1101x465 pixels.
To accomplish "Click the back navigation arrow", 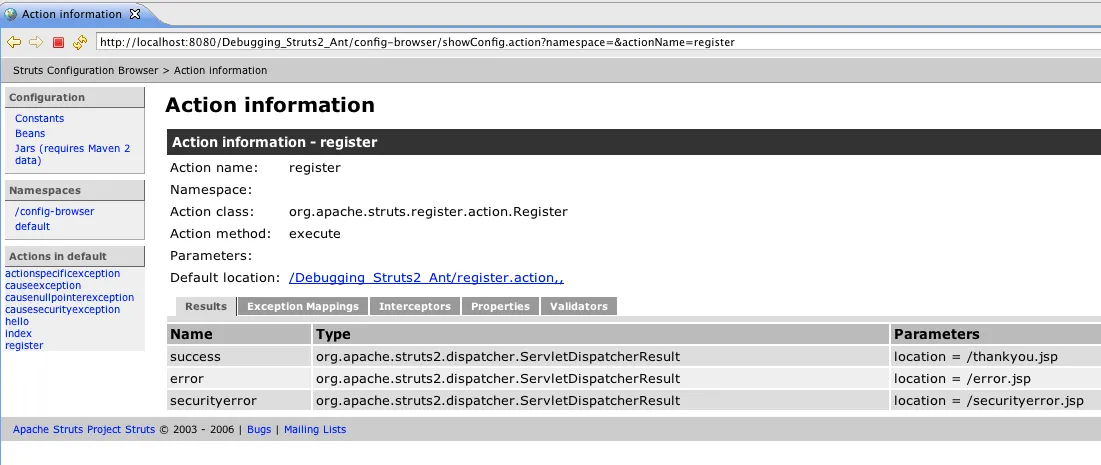I will coord(14,42).
